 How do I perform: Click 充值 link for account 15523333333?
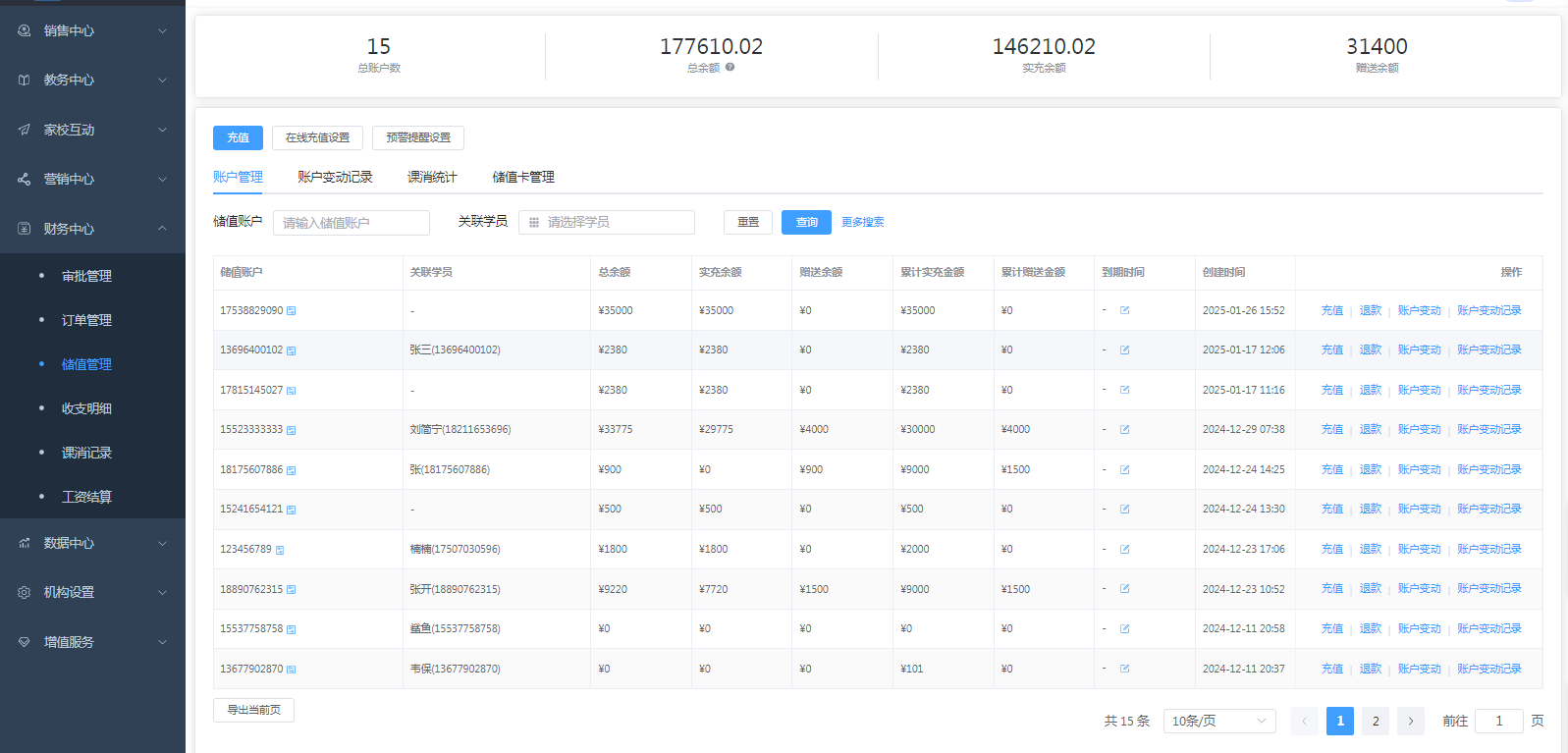1332,429
